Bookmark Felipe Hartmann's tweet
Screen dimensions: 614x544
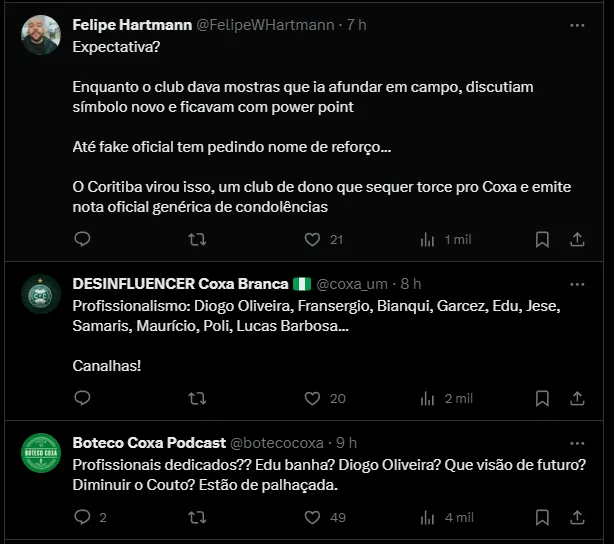tap(542, 239)
